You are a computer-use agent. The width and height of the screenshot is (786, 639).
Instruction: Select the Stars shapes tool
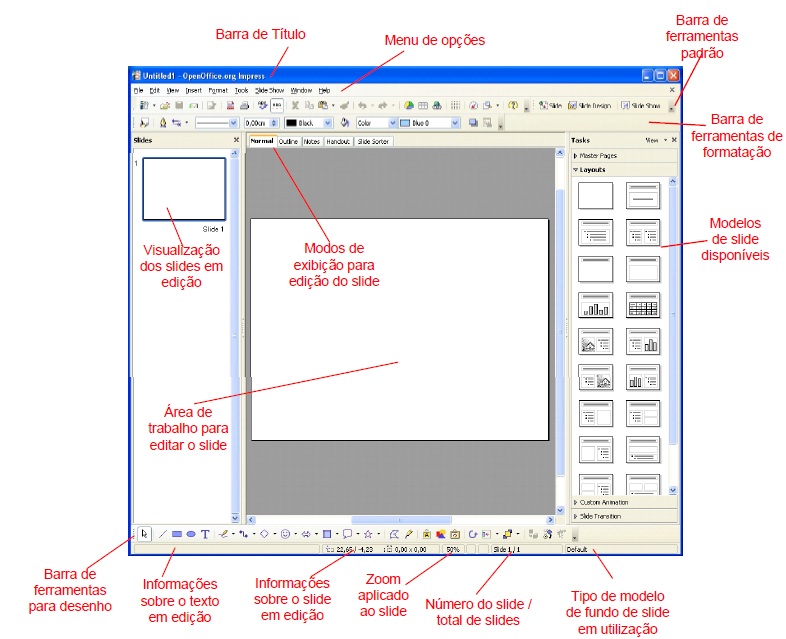click(368, 534)
